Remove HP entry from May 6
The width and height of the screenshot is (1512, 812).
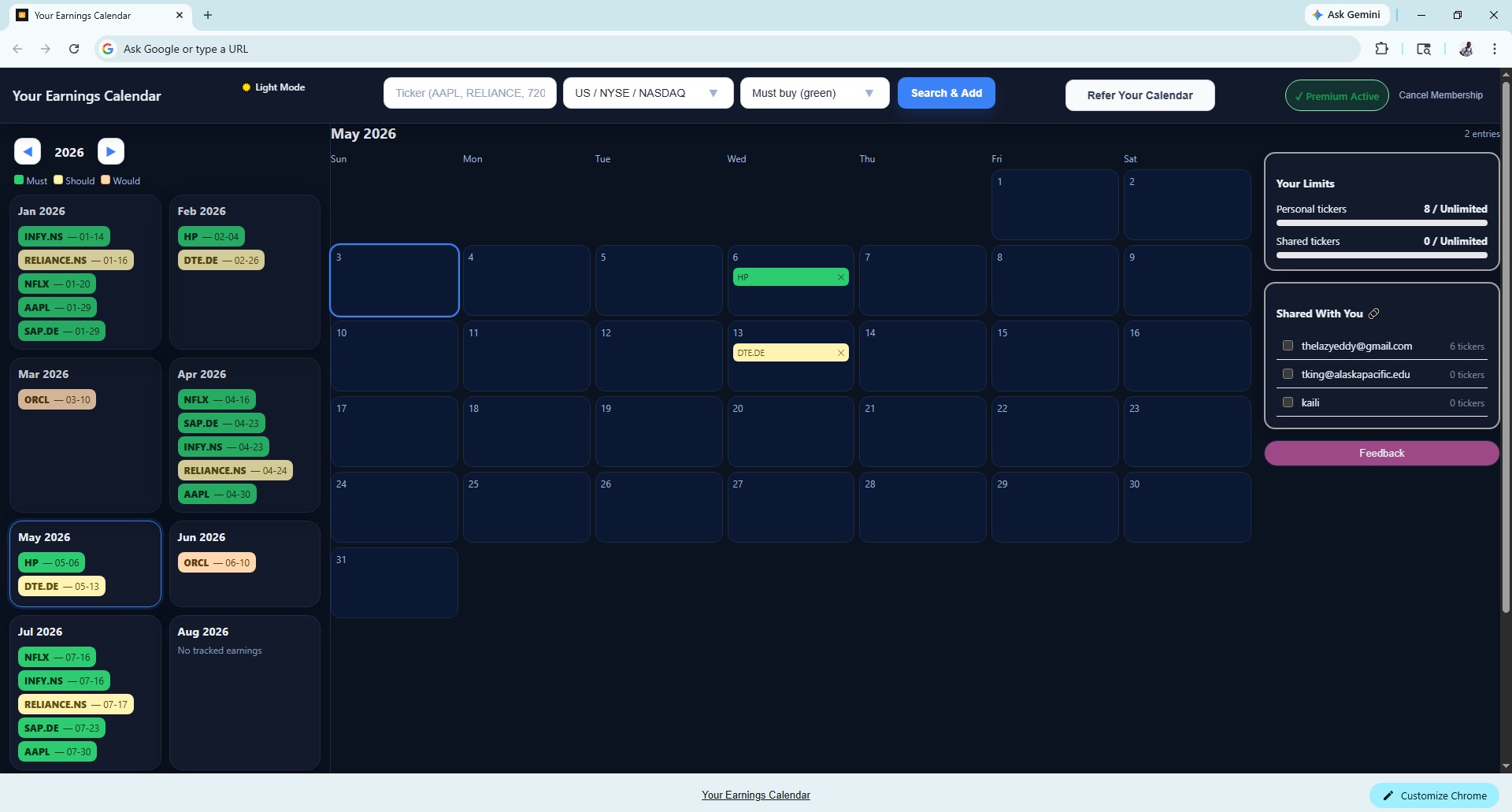[x=841, y=277]
